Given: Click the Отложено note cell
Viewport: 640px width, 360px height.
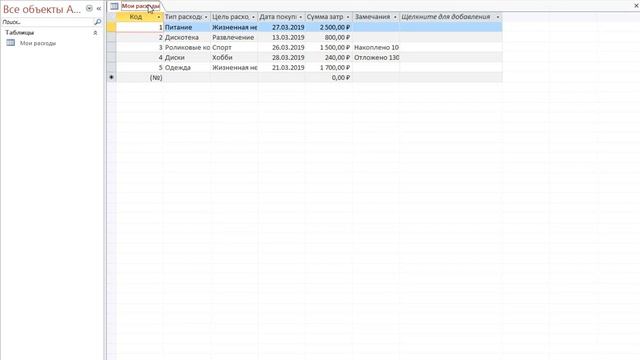Looking at the screenshot, I should tap(376, 58).
